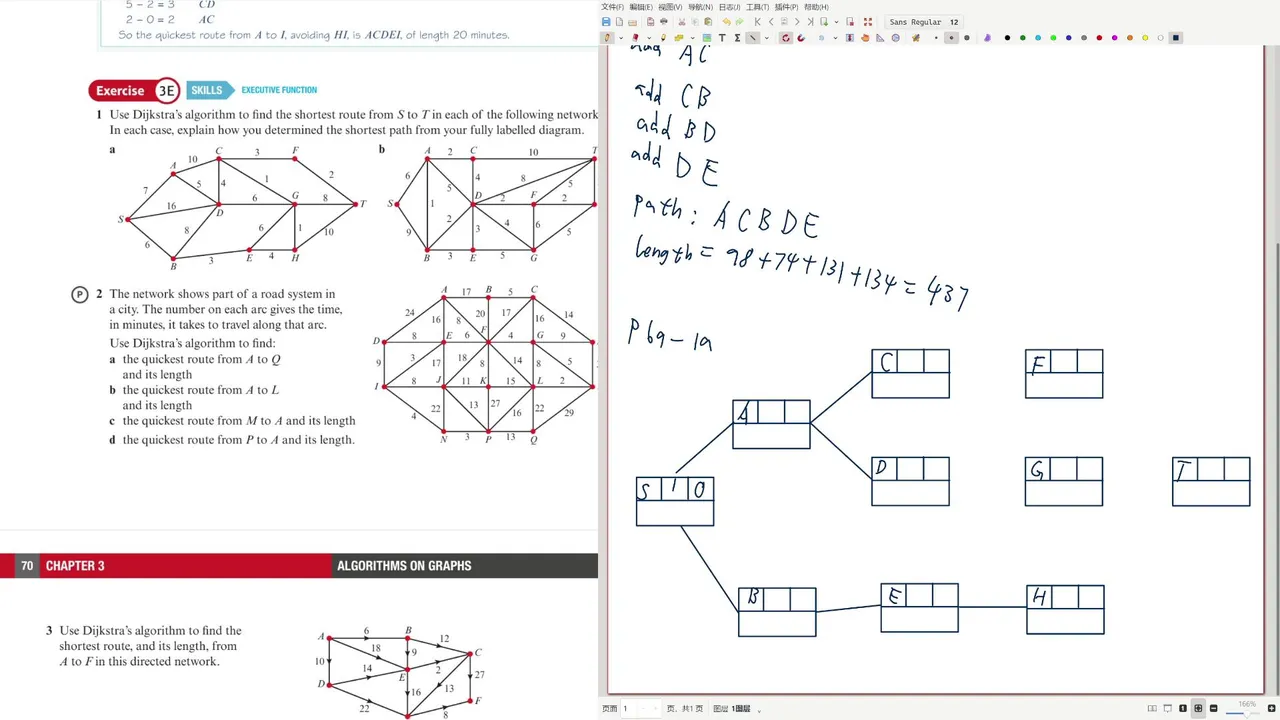
Task: Go to the last page icon
Action: (x=811, y=22)
